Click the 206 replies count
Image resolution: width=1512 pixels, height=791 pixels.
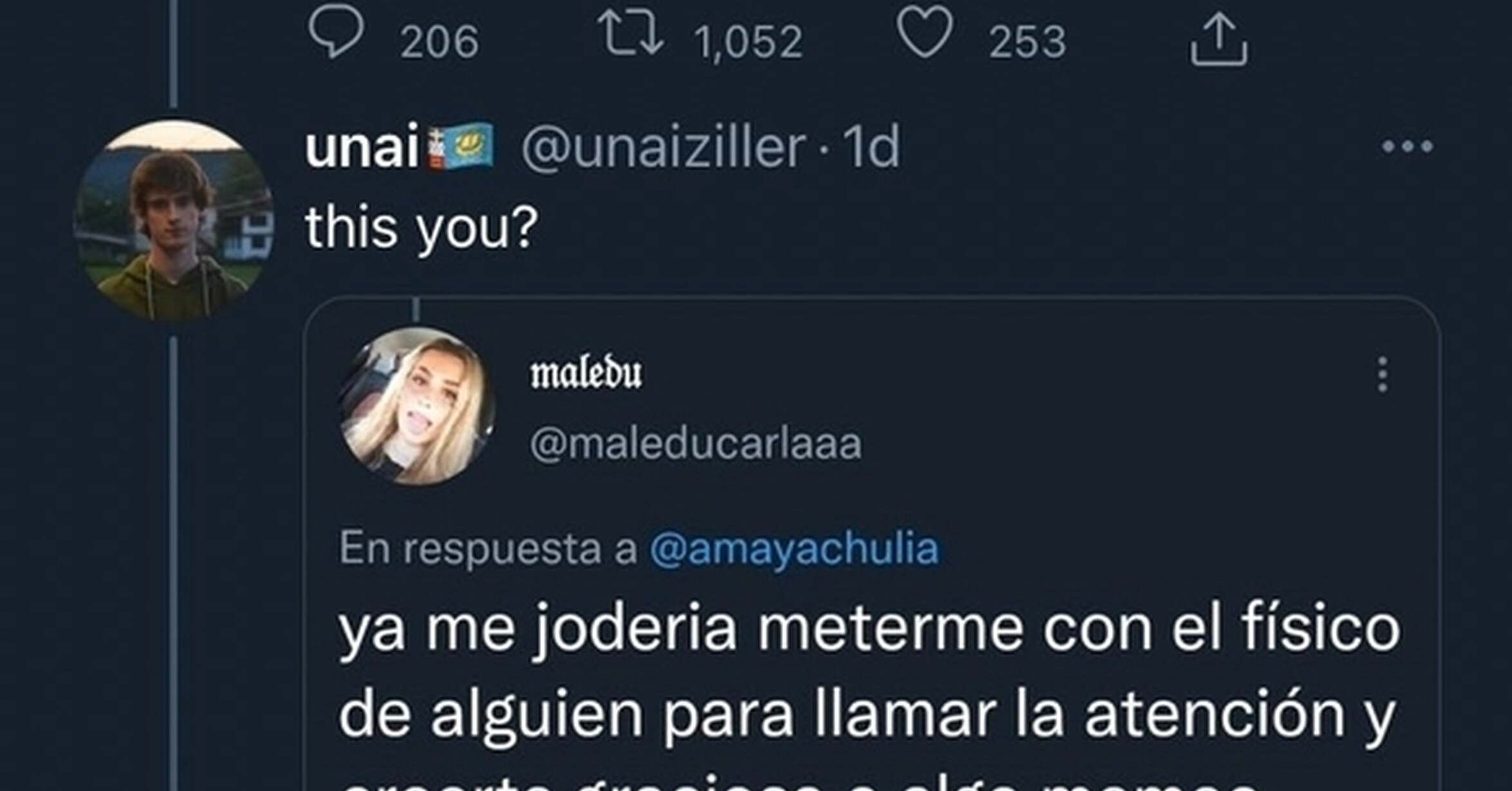tap(439, 42)
